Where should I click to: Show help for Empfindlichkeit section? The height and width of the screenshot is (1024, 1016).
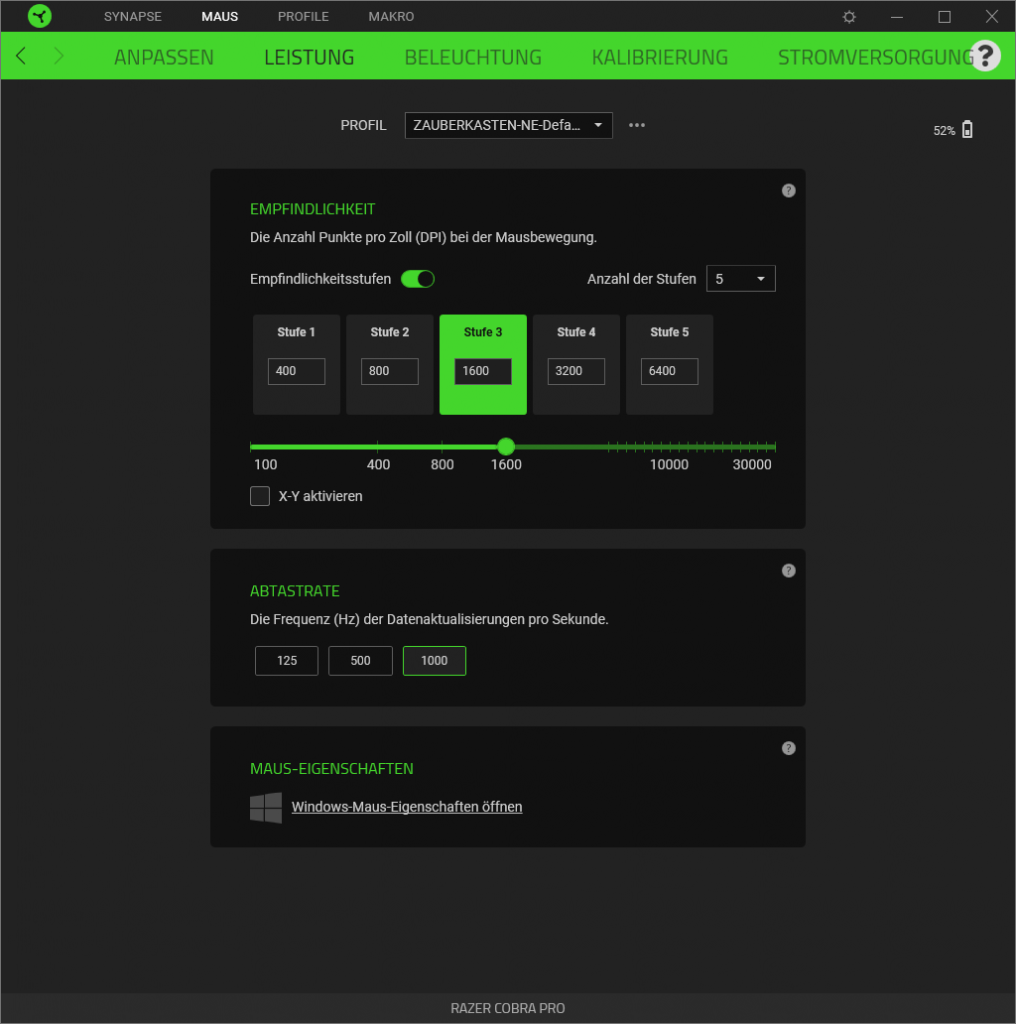pos(788,190)
